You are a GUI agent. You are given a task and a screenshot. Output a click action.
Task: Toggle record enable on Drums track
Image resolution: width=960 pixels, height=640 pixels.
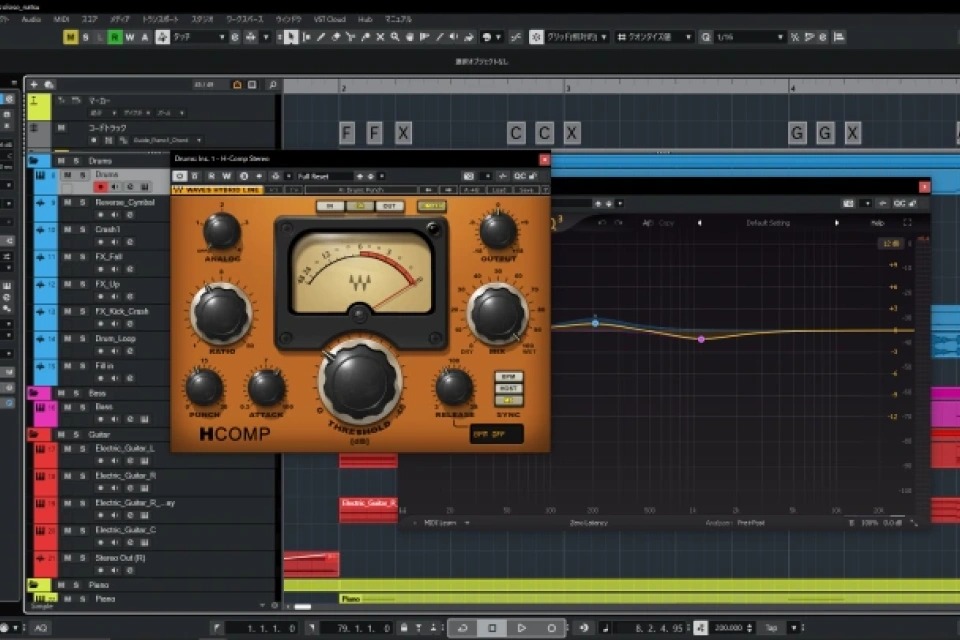[101, 187]
